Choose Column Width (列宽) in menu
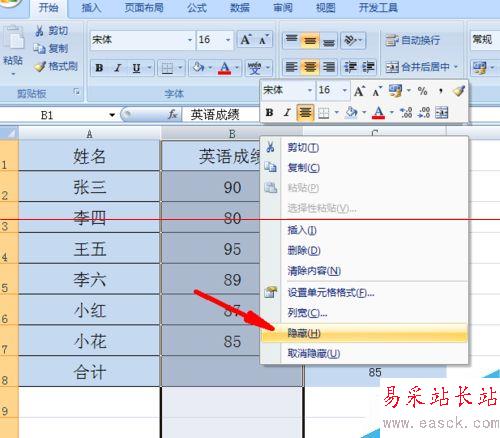This screenshot has height=438, width=500. pos(364,313)
